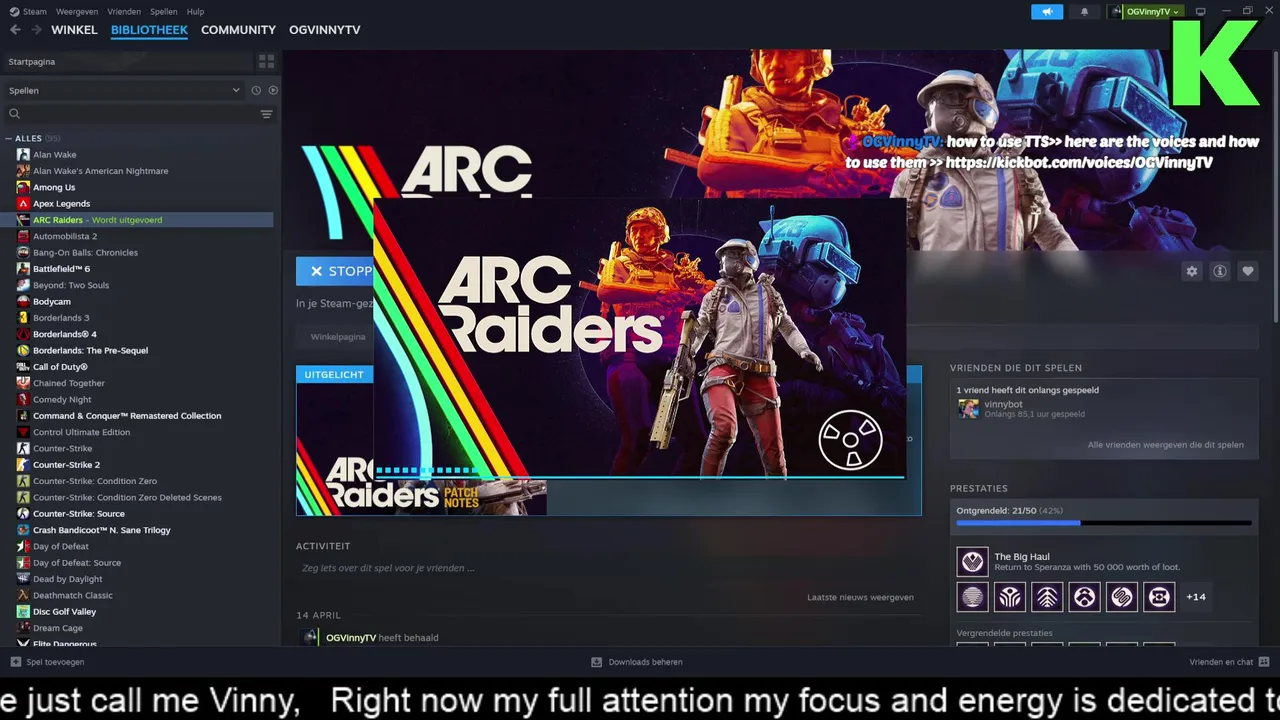Expand the Spellen category dropdown
Image resolution: width=1280 pixels, height=720 pixels.
point(125,90)
